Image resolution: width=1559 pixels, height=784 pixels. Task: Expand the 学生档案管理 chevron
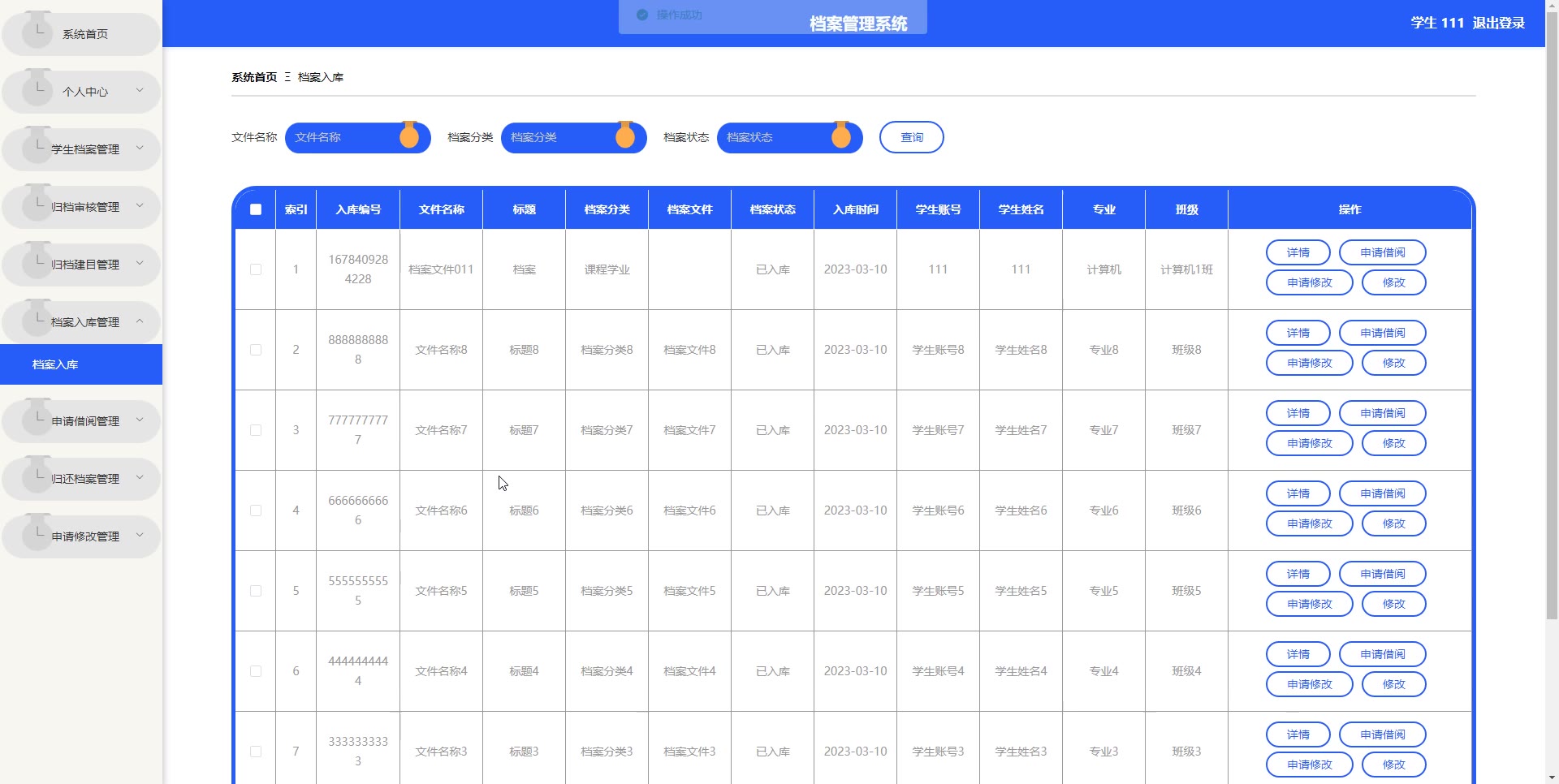click(x=140, y=149)
